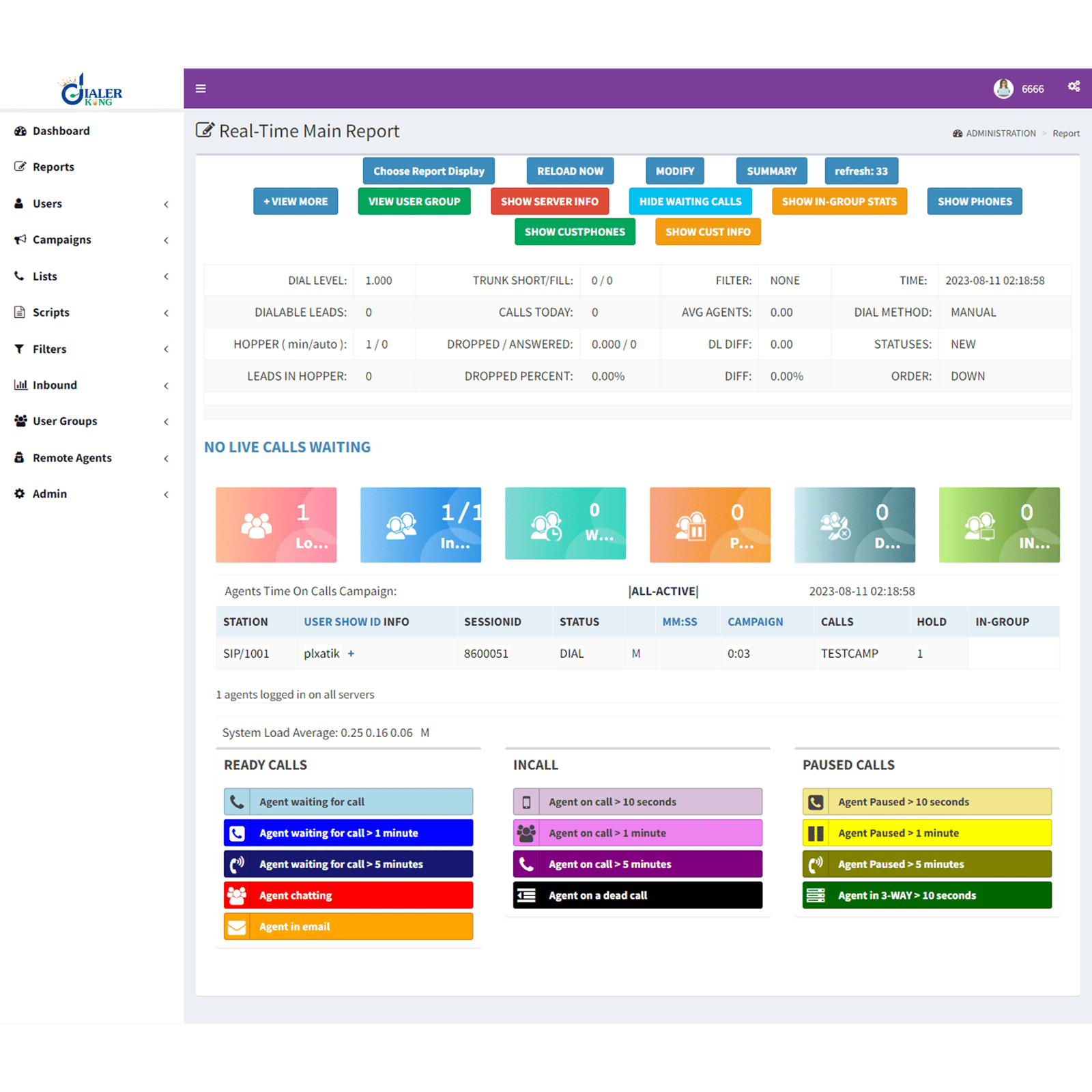Toggle SHOW SERVER INFO display
The width and height of the screenshot is (1092, 1092).
[x=549, y=201]
